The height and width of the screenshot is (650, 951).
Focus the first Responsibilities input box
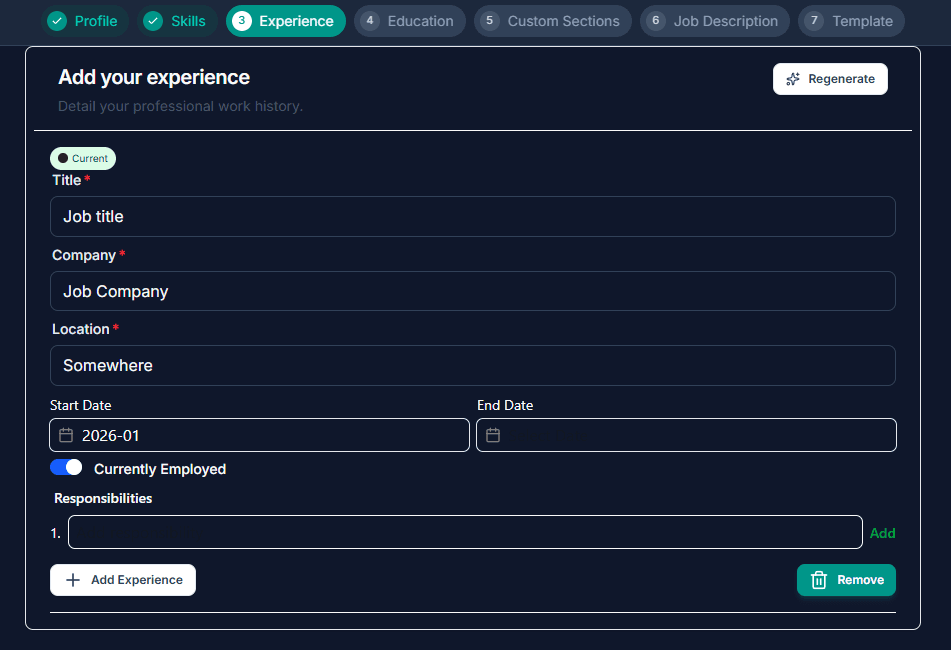[465, 532]
